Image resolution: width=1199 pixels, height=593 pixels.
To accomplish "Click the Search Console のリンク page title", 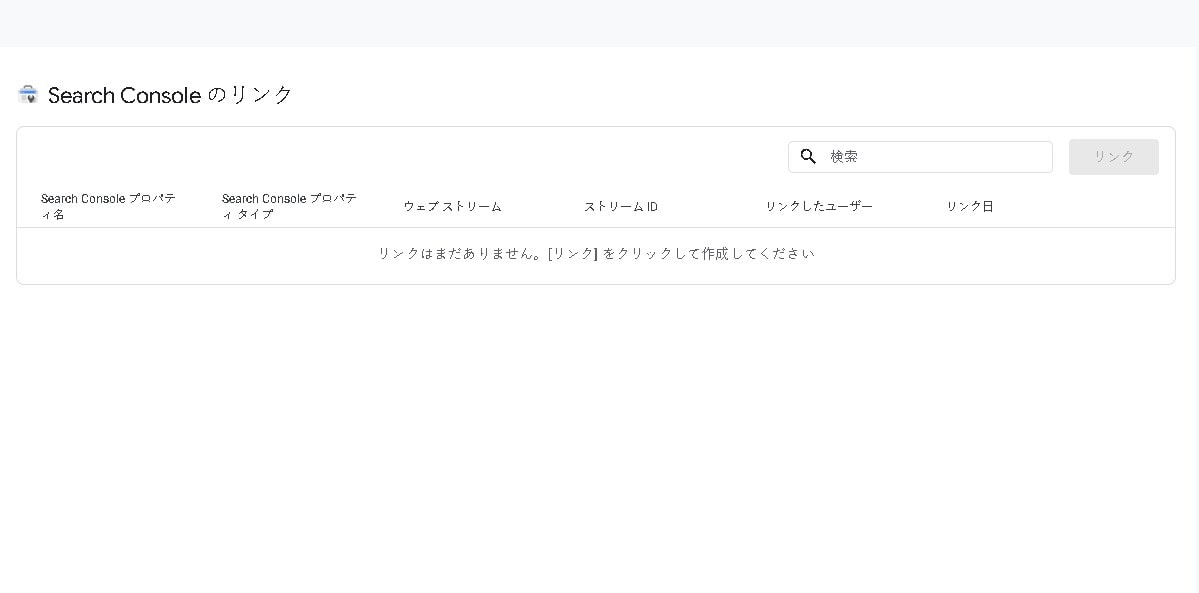I will click(170, 95).
